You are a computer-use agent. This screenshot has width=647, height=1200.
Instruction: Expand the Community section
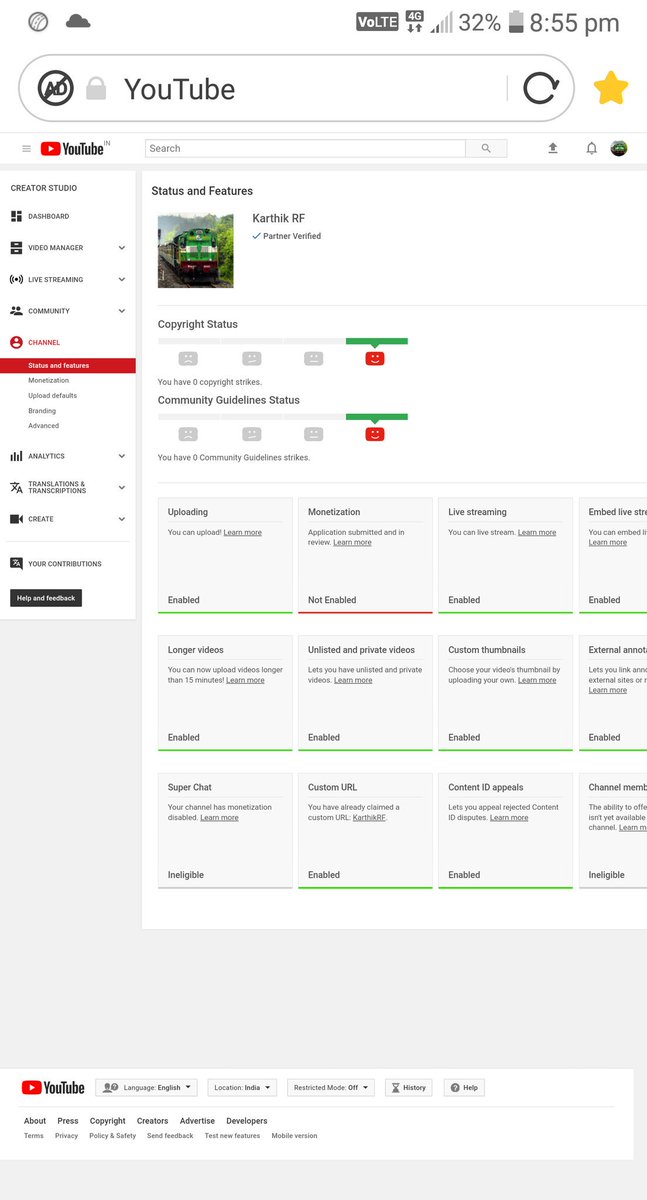[x=122, y=311]
